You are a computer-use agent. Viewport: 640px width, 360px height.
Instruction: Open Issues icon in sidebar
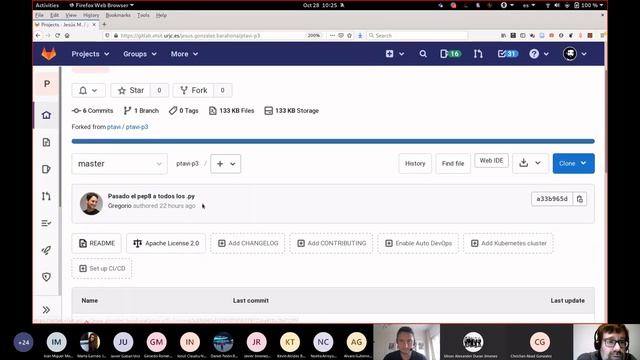tap(46, 169)
